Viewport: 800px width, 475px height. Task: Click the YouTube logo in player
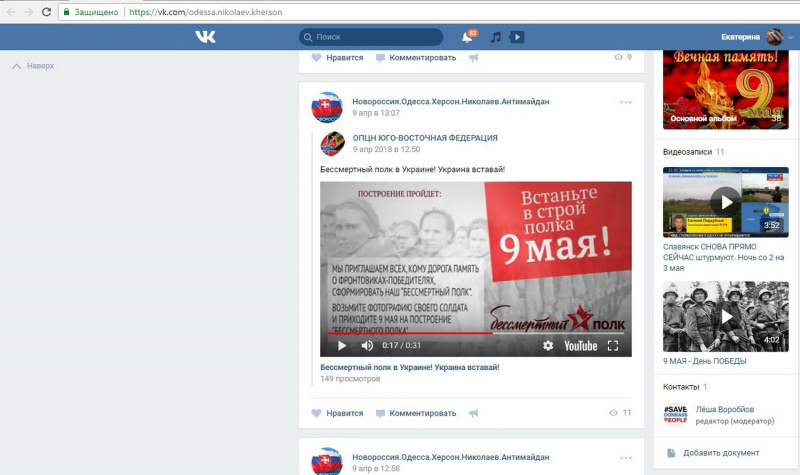[580, 346]
